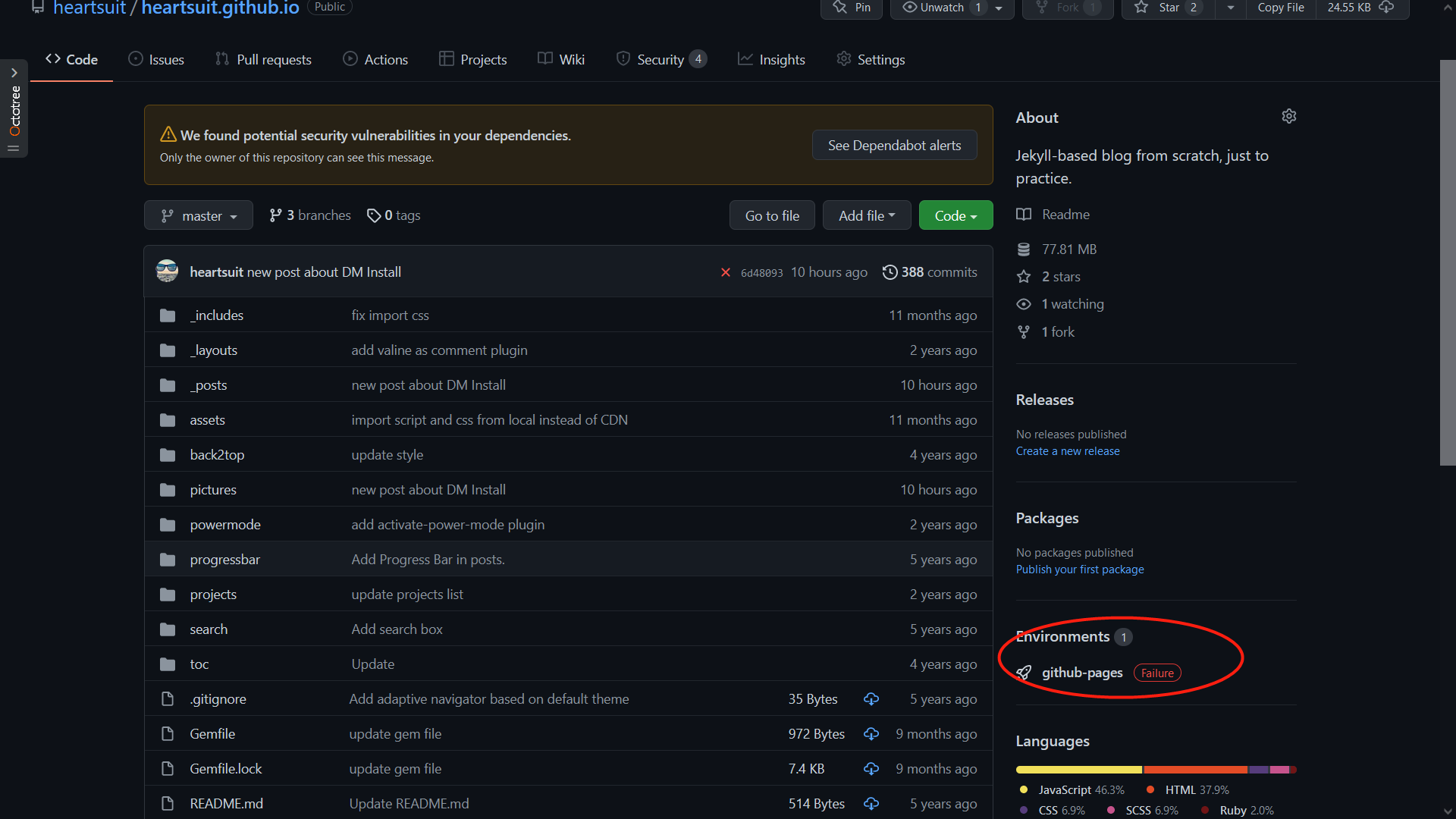Click the Go to file button
The image size is (1456, 819).
772,215
